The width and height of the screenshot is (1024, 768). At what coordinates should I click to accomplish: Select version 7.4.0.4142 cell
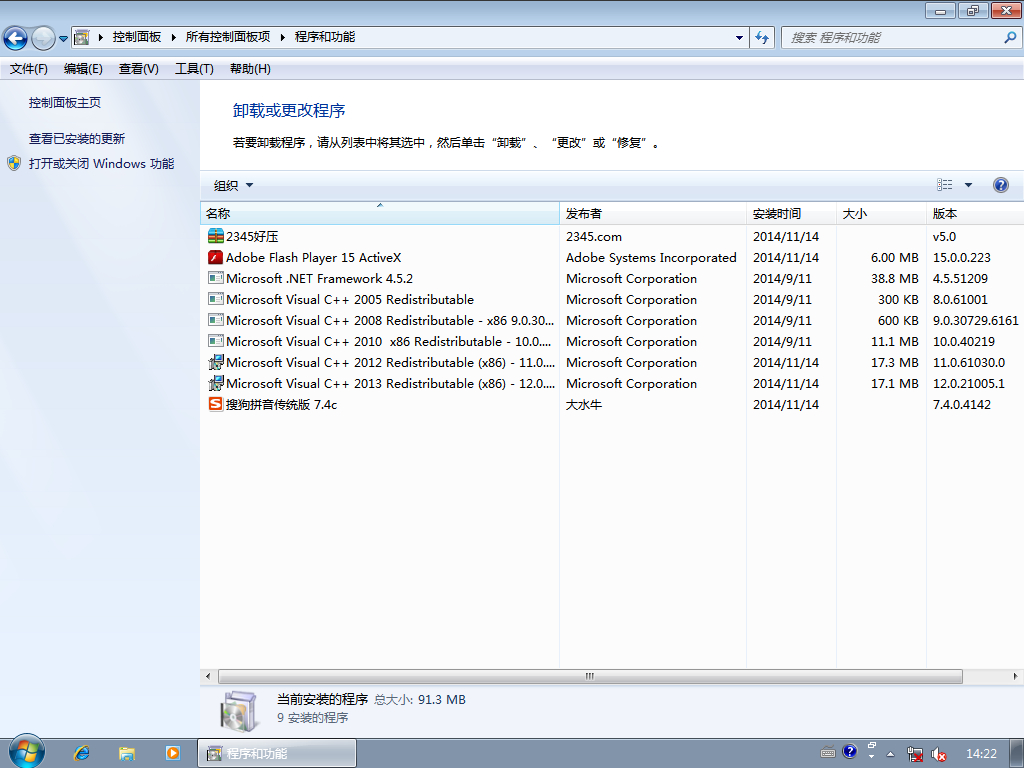point(961,404)
